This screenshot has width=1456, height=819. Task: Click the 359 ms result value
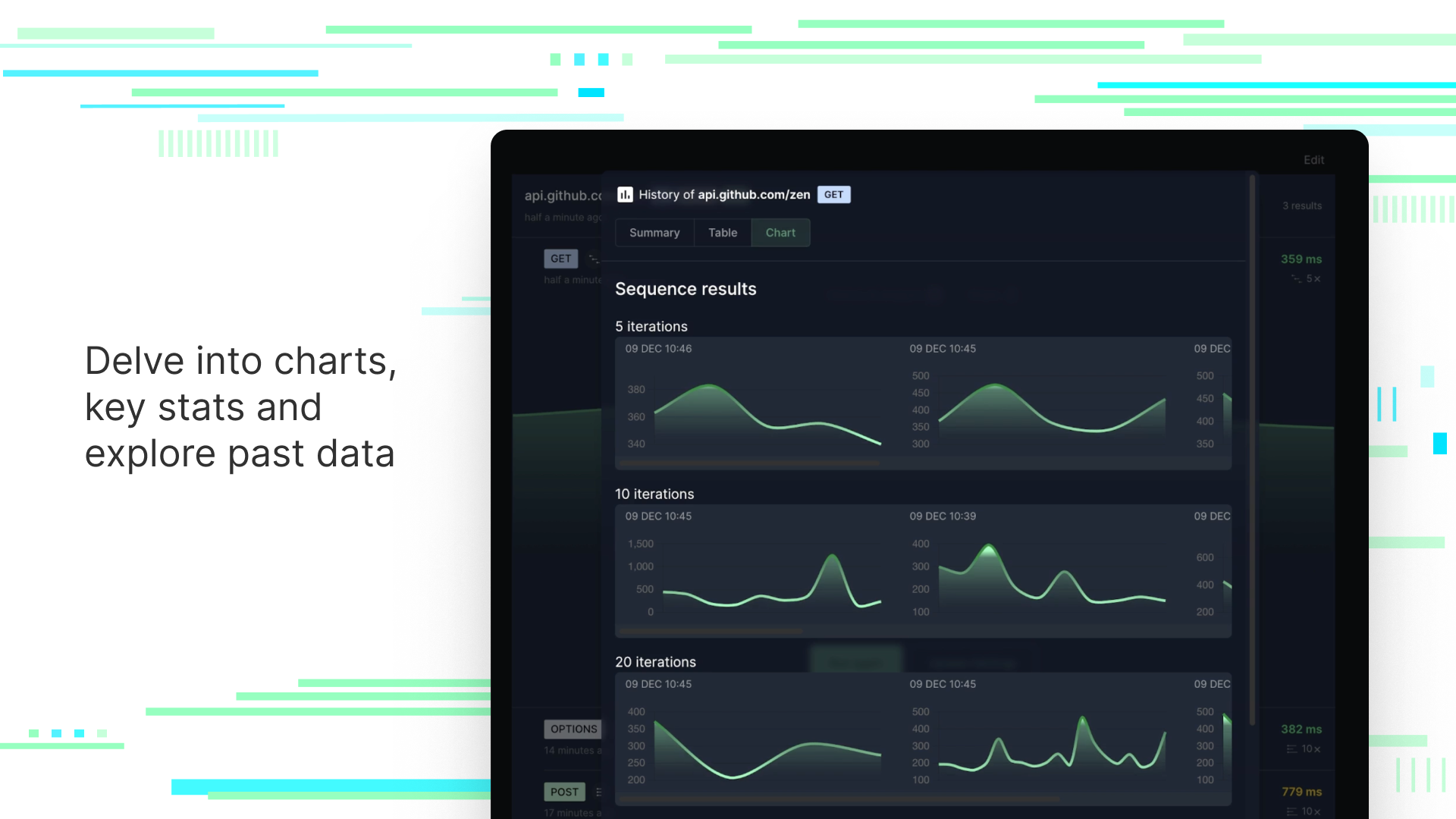click(x=1301, y=259)
